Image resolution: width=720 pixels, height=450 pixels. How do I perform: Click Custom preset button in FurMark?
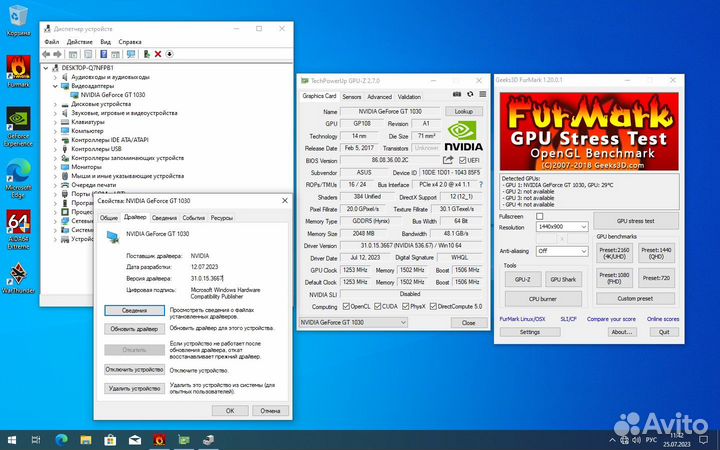tap(636, 298)
